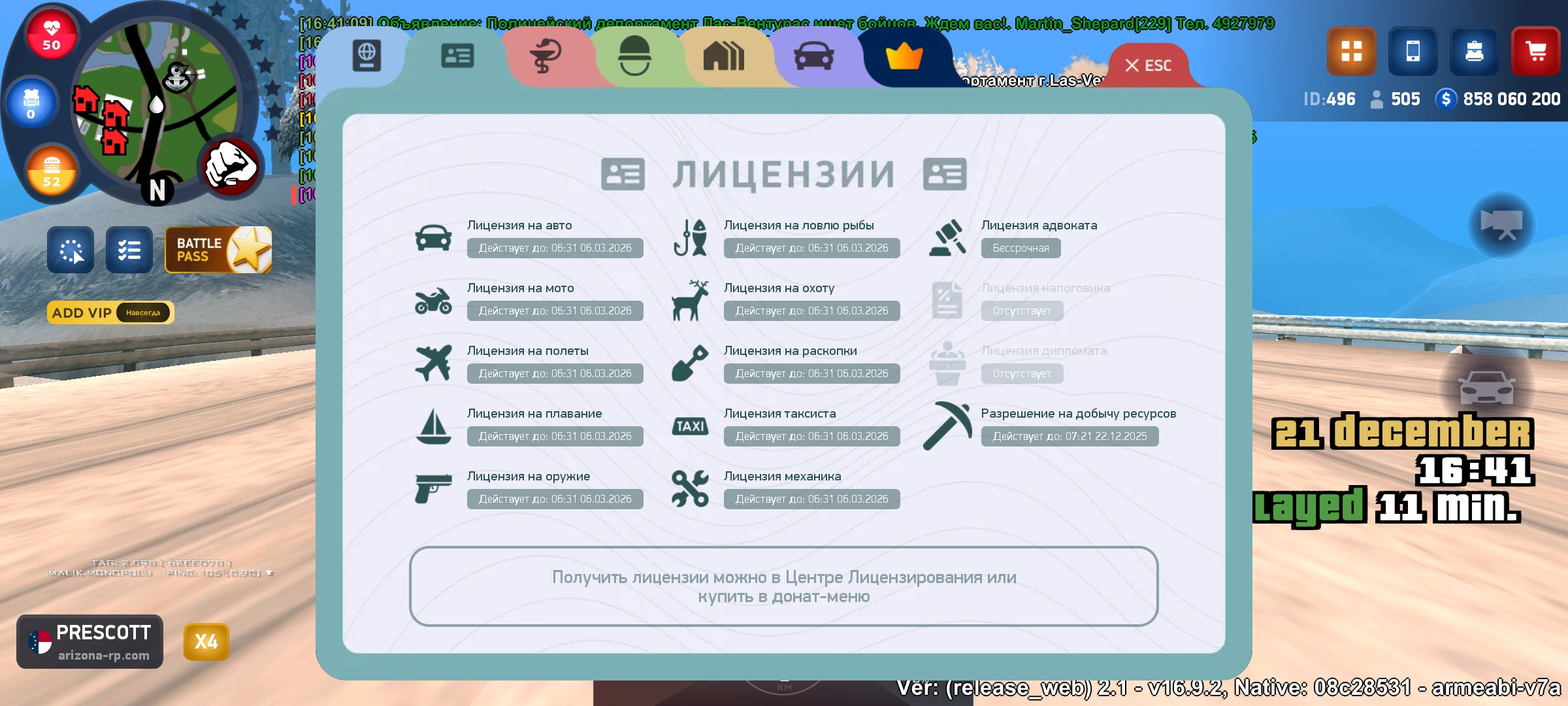The height and width of the screenshot is (706, 1568).
Task: Open the briefcase inventory icon
Action: (x=1474, y=51)
